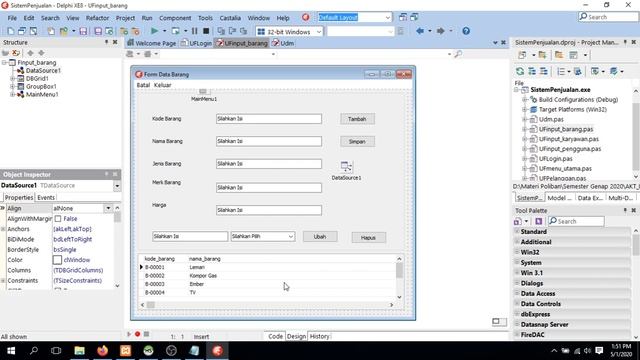Click the magnifier icon in the editor bar
Screen dimensions: 640x360
click(x=458, y=54)
